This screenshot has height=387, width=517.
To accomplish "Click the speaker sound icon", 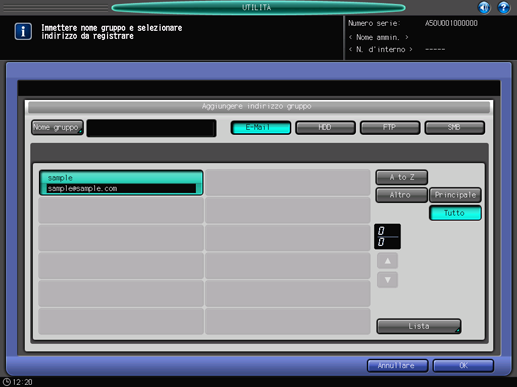I will [x=484, y=7].
